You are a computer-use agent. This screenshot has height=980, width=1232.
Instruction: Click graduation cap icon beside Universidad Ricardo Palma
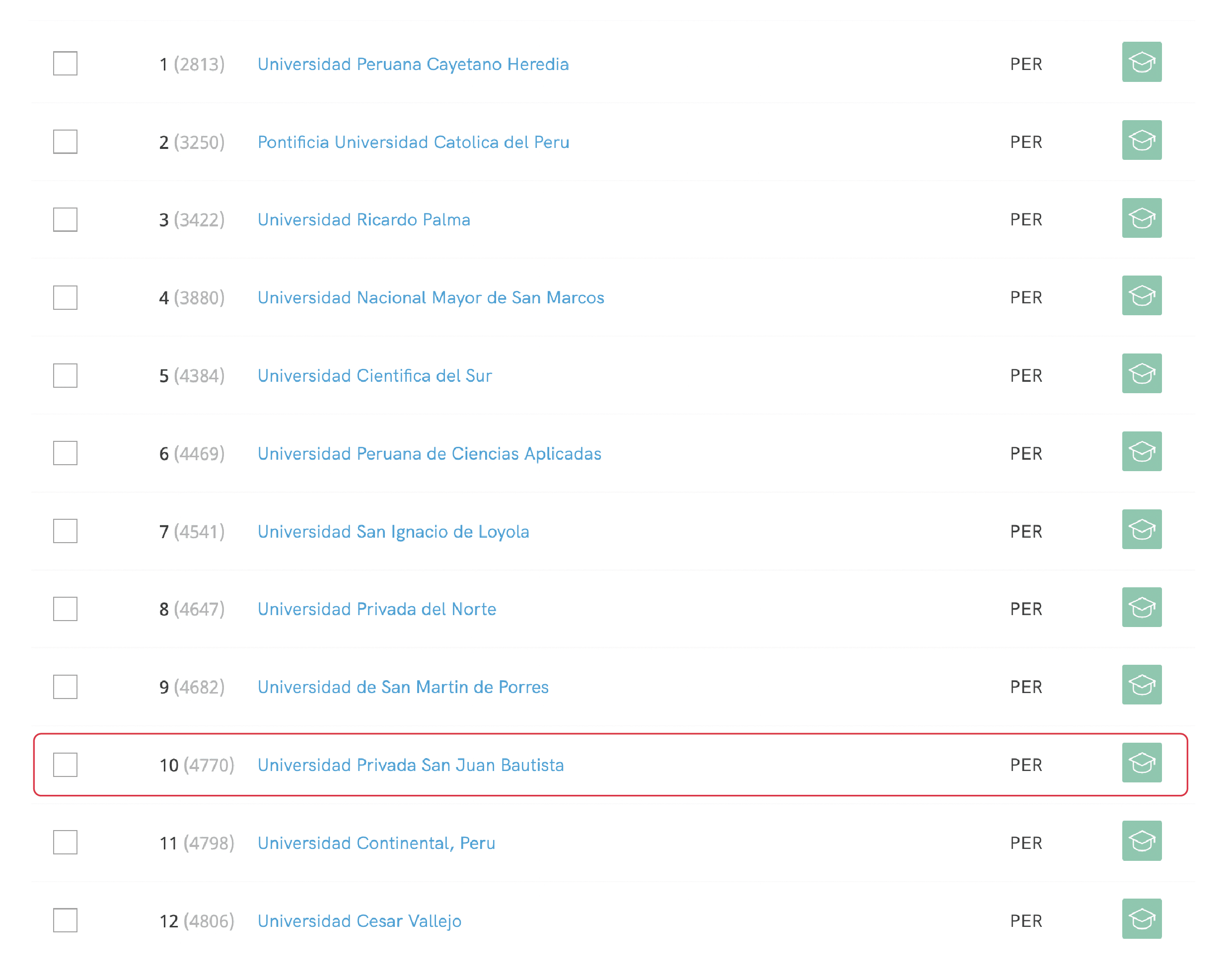coord(1141,218)
